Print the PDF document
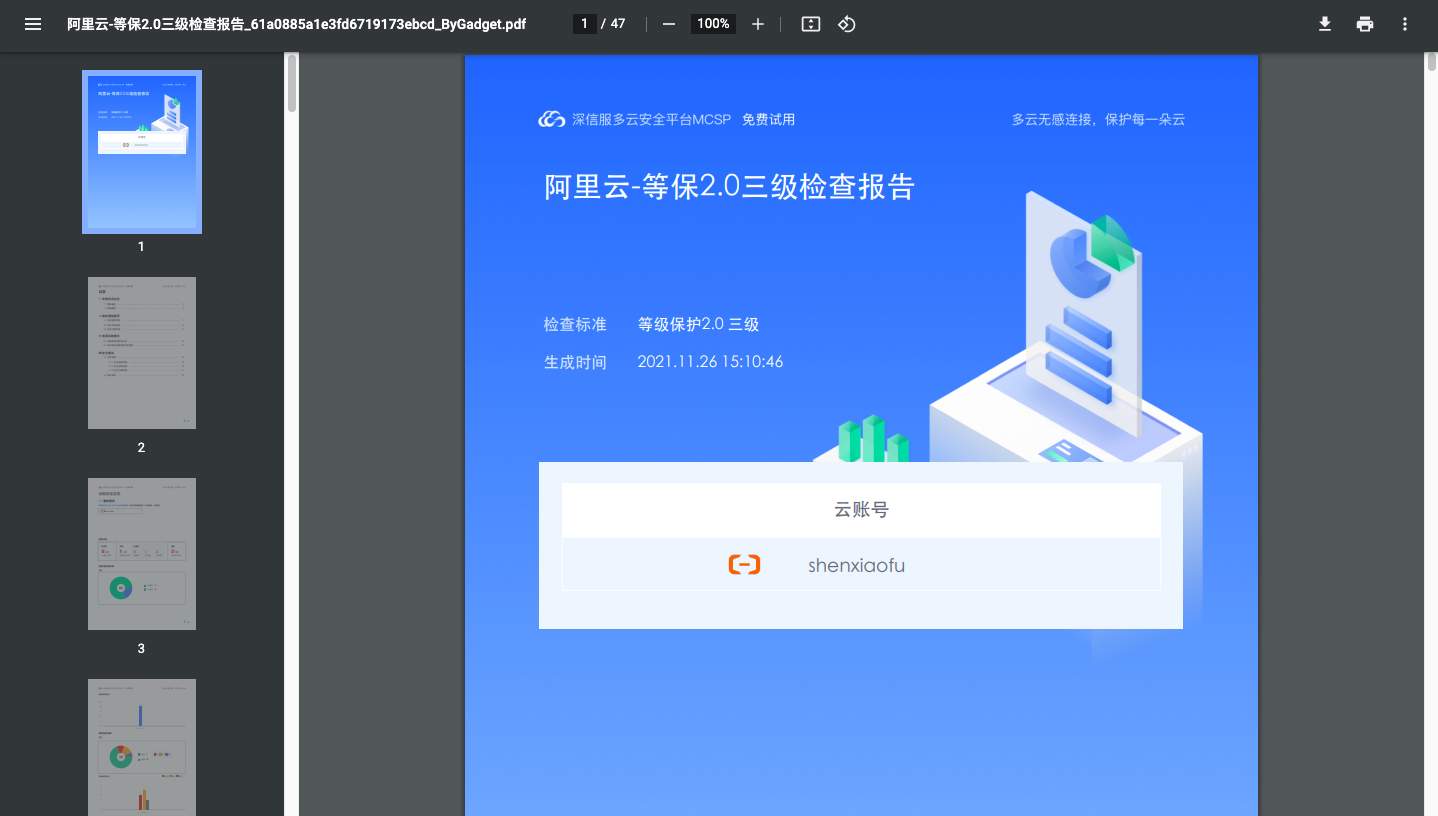 click(x=1365, y=24)
